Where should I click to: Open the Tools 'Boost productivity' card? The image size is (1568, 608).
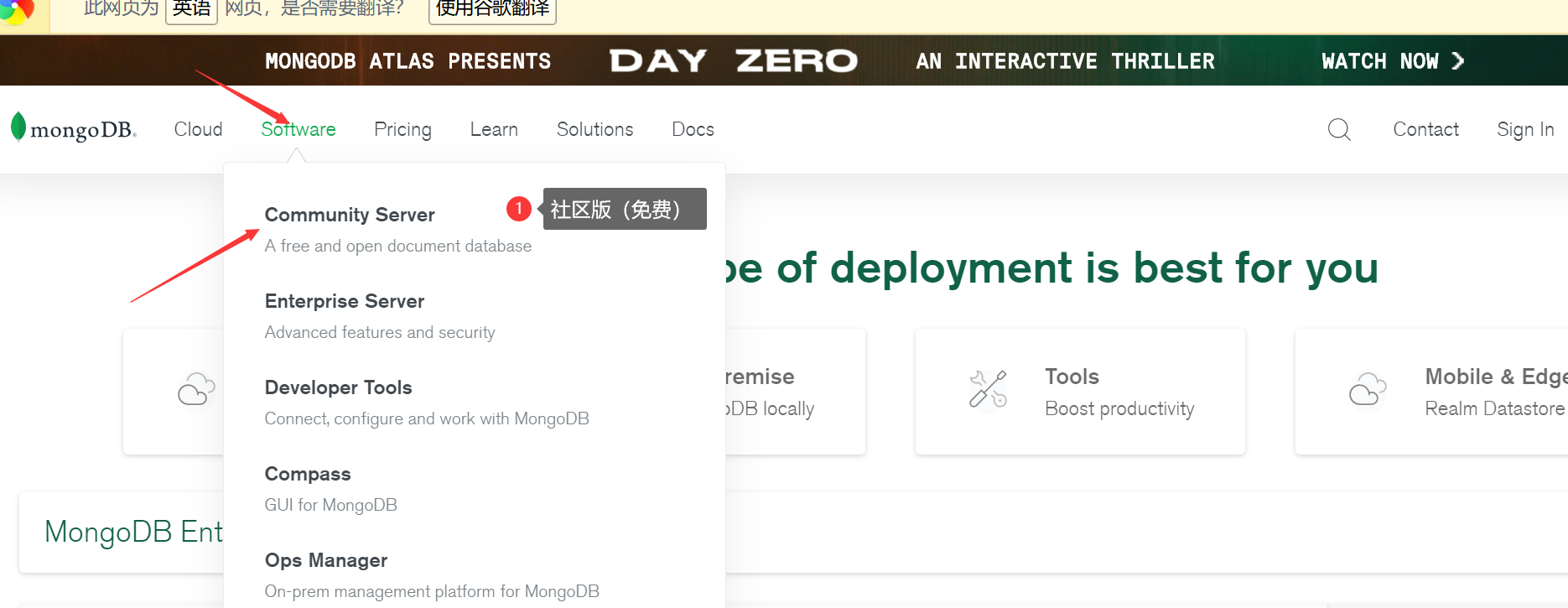click(x=1080, y=392)
